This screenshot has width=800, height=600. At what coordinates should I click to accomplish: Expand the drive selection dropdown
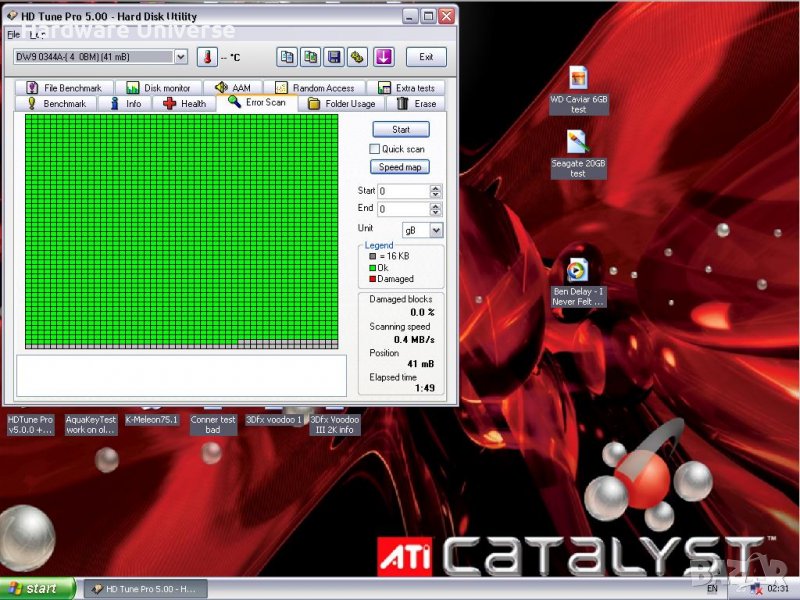[180, 57]
